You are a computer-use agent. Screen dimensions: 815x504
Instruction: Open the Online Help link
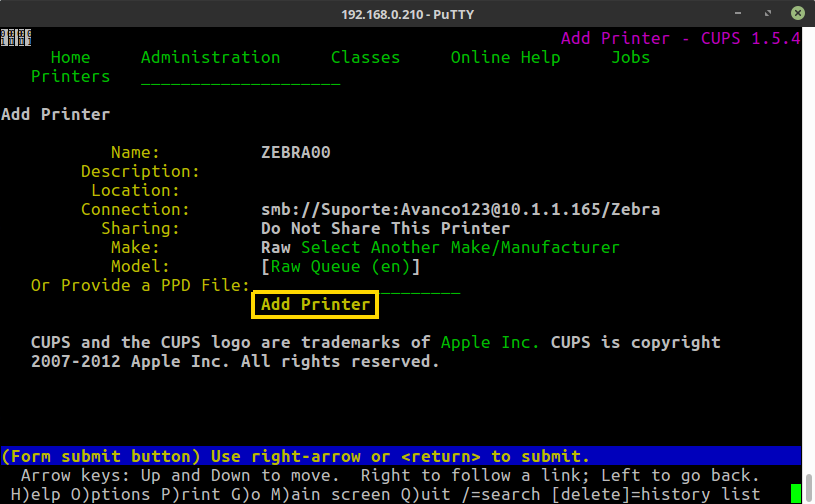[x=505, y=57]
